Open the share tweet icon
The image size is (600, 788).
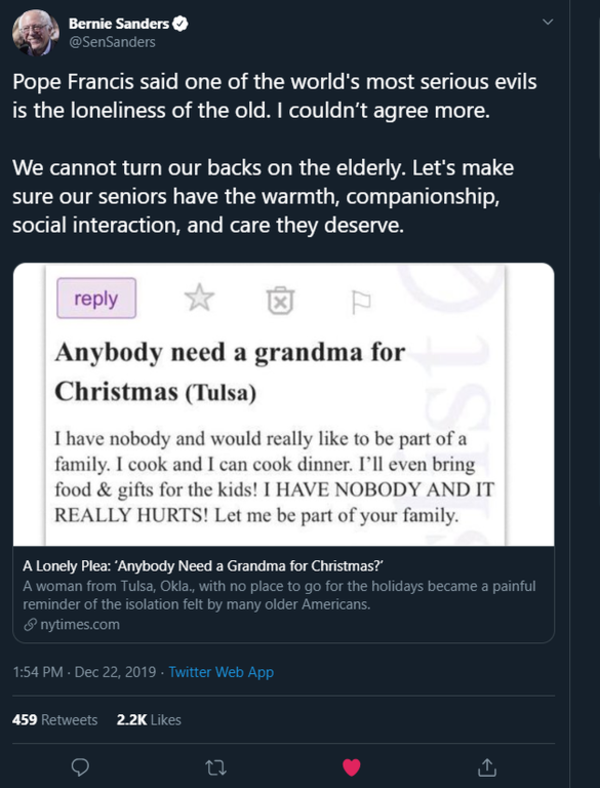click(487, 767)
